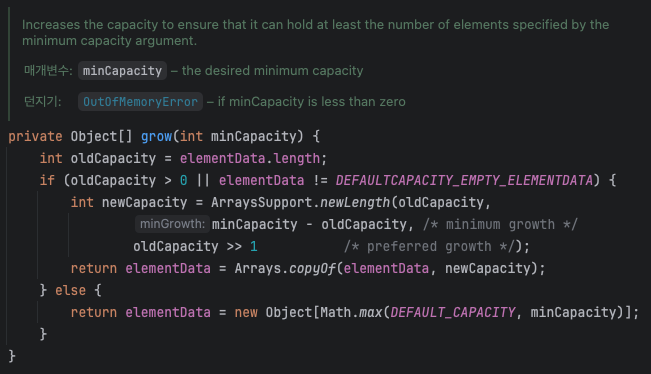Click the OutOfMemoryError link in the doc
The image size is (651, 374).
tap(140, 102)
